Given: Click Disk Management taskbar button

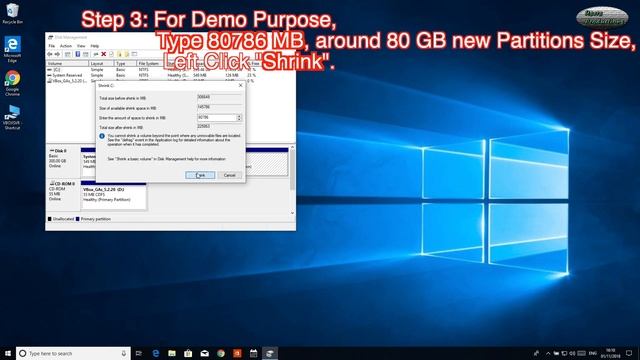Looking at the screenshot, I should [270, 353].
